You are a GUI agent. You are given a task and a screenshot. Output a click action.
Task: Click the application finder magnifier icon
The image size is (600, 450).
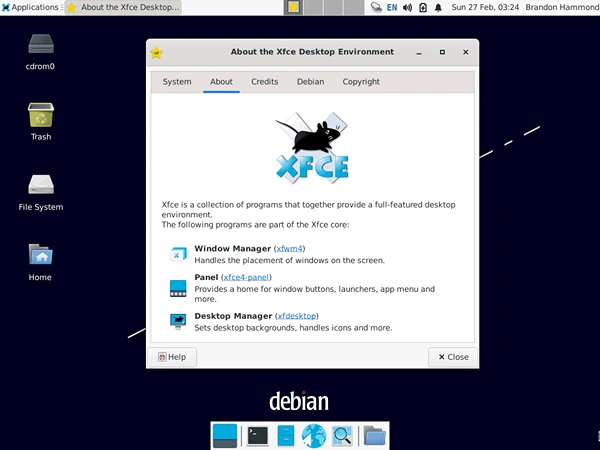(342, 435)
